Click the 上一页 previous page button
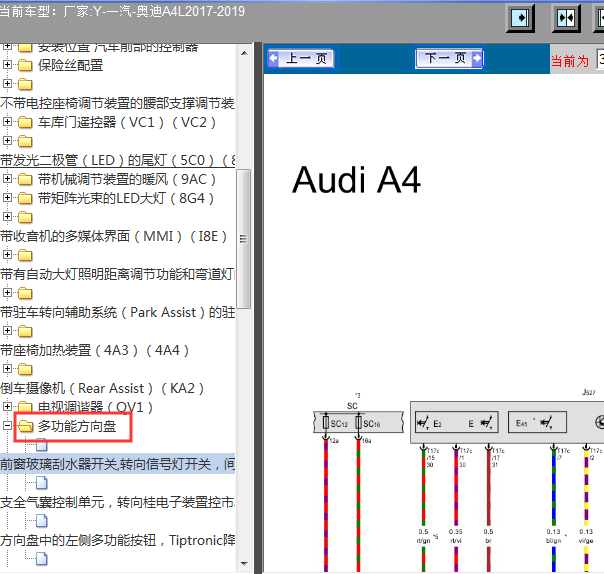604x574 pixels. [x=301, y=59]
